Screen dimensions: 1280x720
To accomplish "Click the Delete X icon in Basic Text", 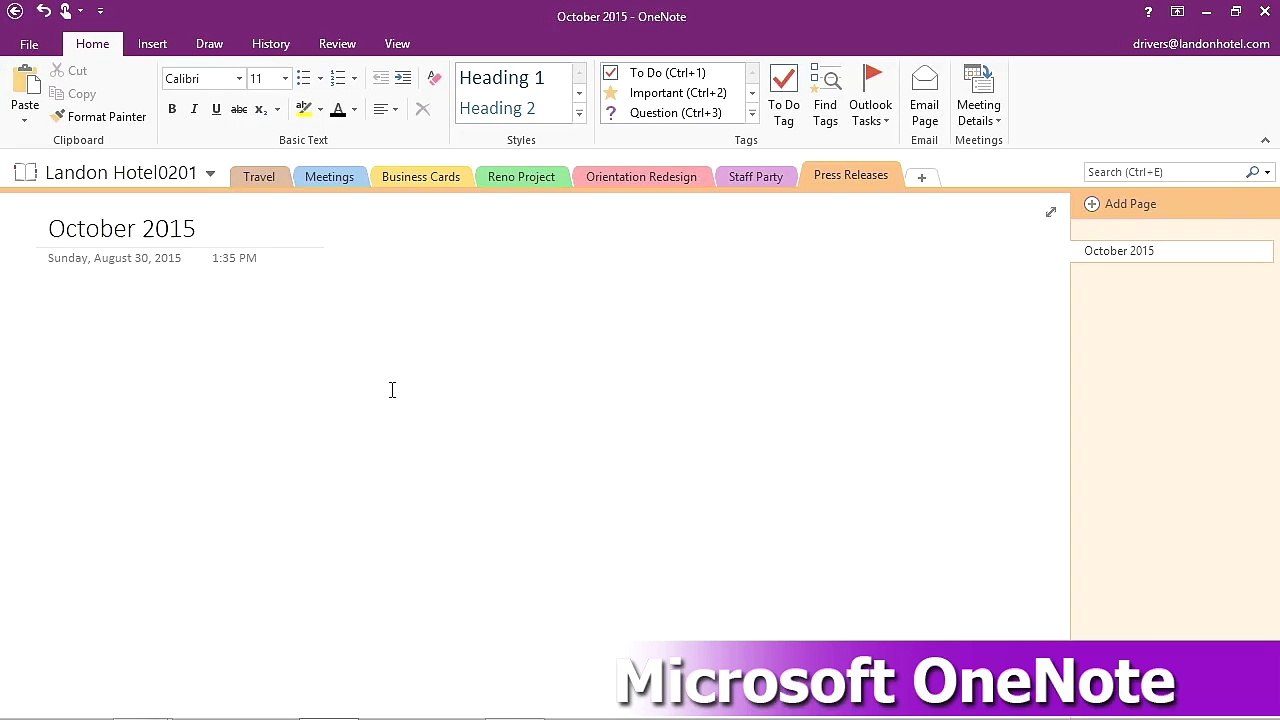I will pyautogui.click(x=422, y=109).
